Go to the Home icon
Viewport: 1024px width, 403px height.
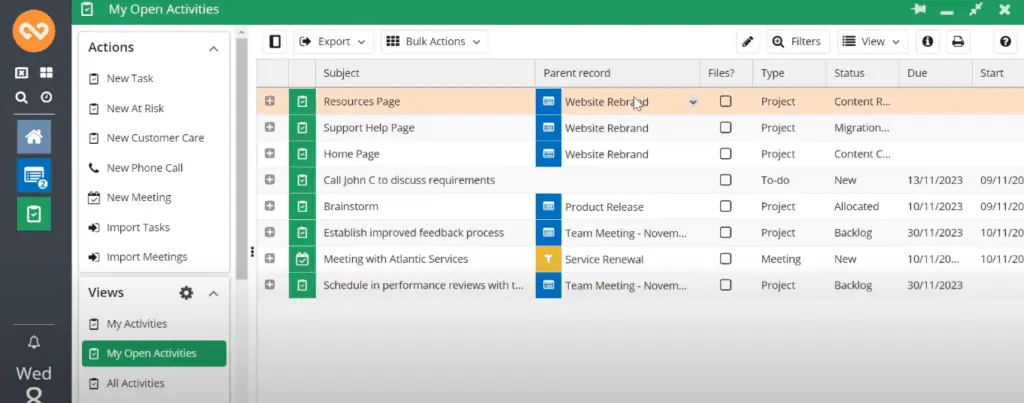tap(34, 137)
